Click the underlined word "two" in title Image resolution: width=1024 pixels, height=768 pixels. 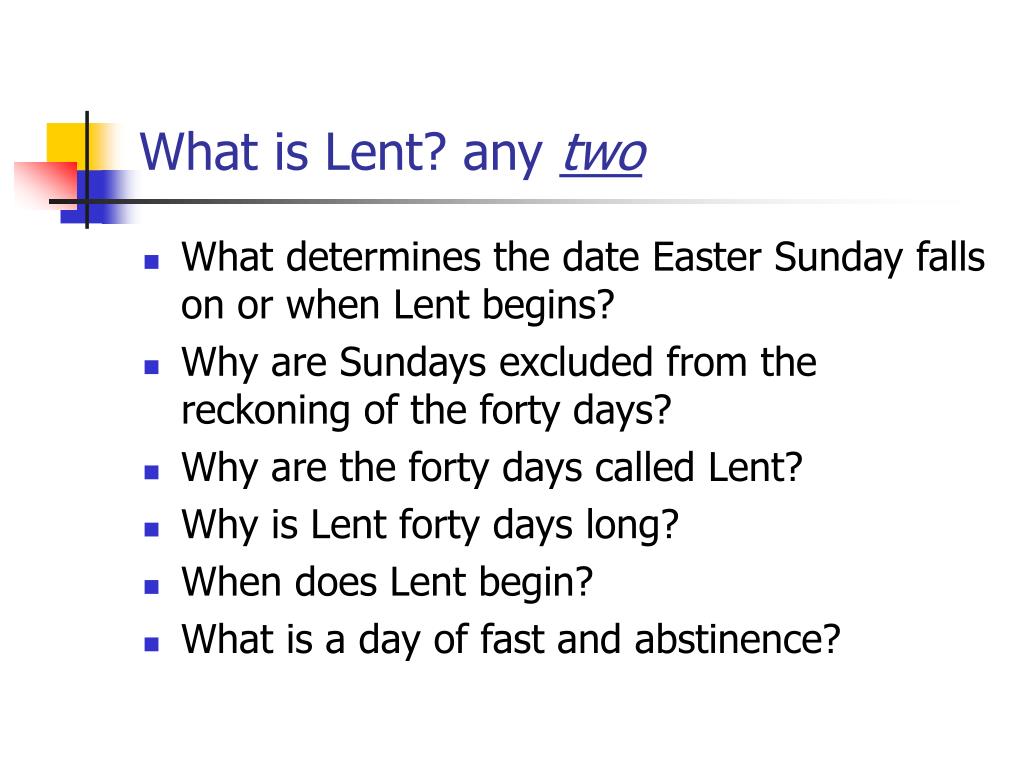pyautogui.click(x=603, y=153)
